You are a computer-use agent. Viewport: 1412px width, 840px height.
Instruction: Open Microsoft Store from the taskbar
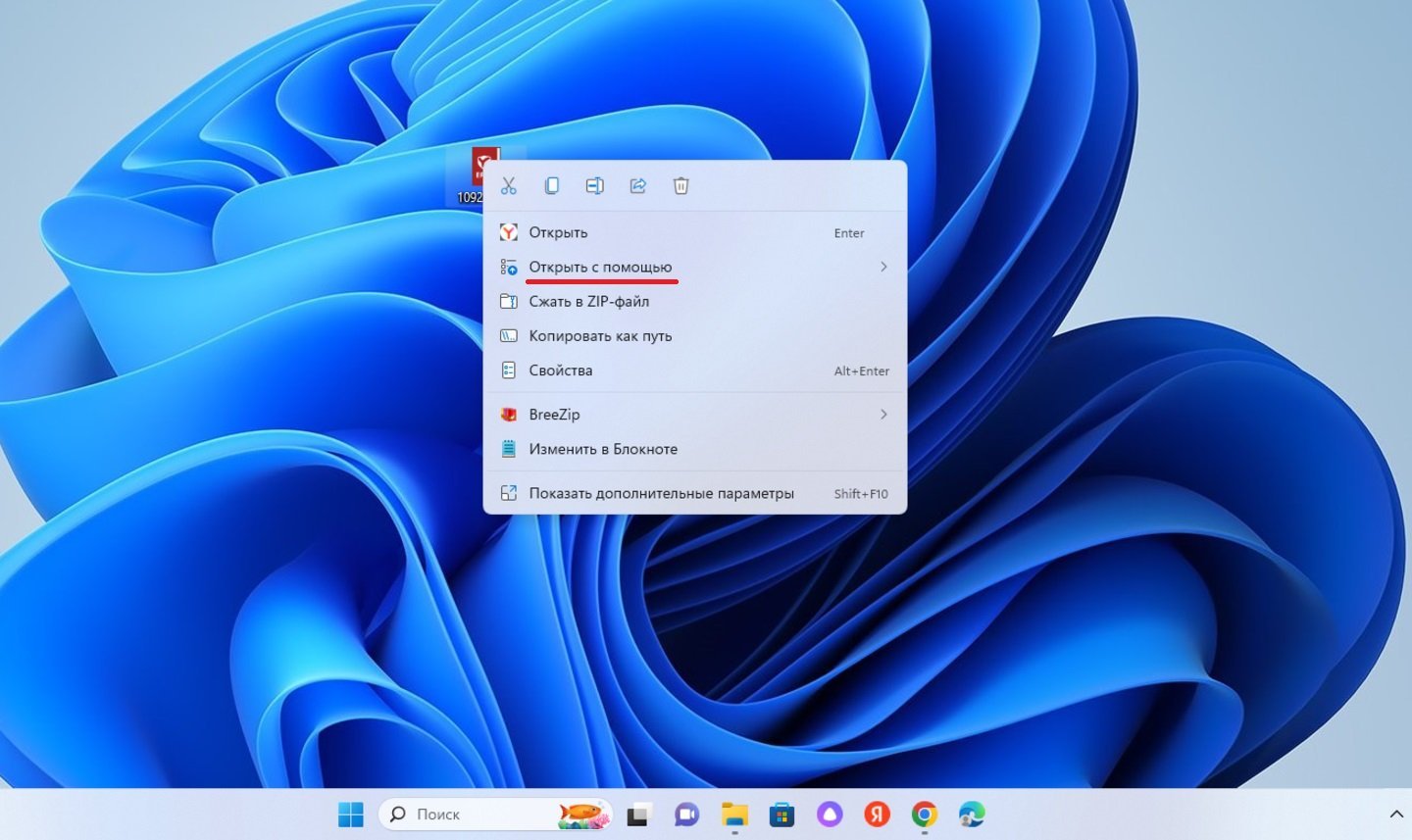coord(782,815)
